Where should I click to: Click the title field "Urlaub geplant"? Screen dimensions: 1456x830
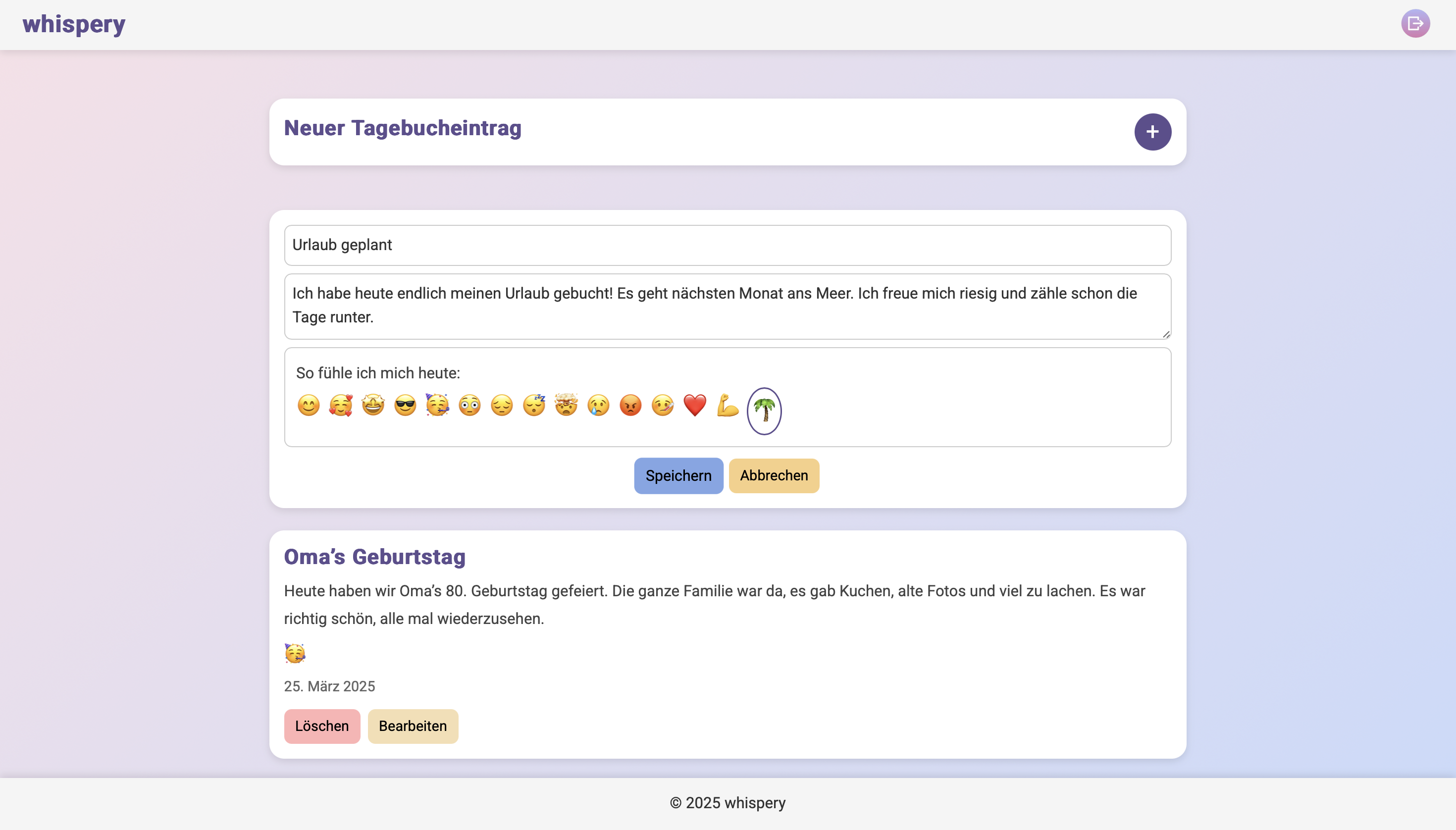728,245
